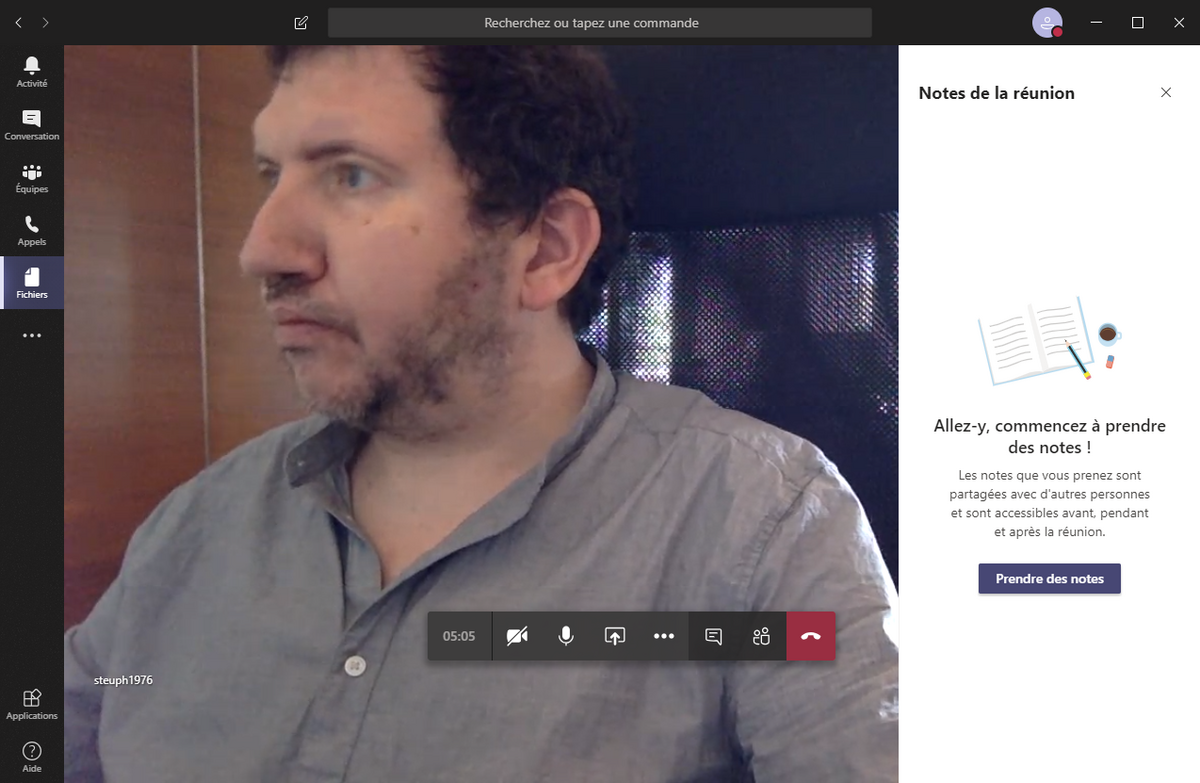Start a new chat via compose icon

click(301, 22)
